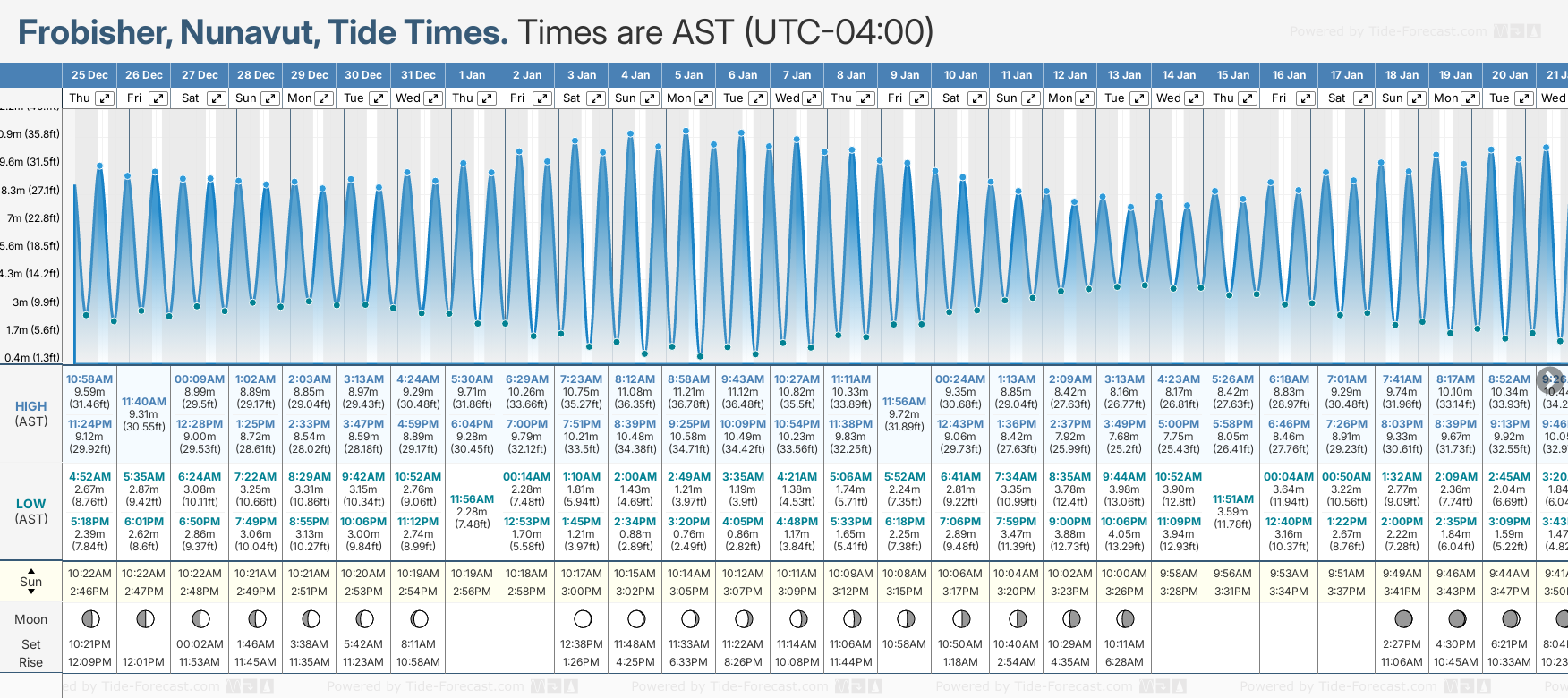Viewport: 1568px width, 698px height.
Task: Click the 25 Dec moon phase icon
Action: 89,618
